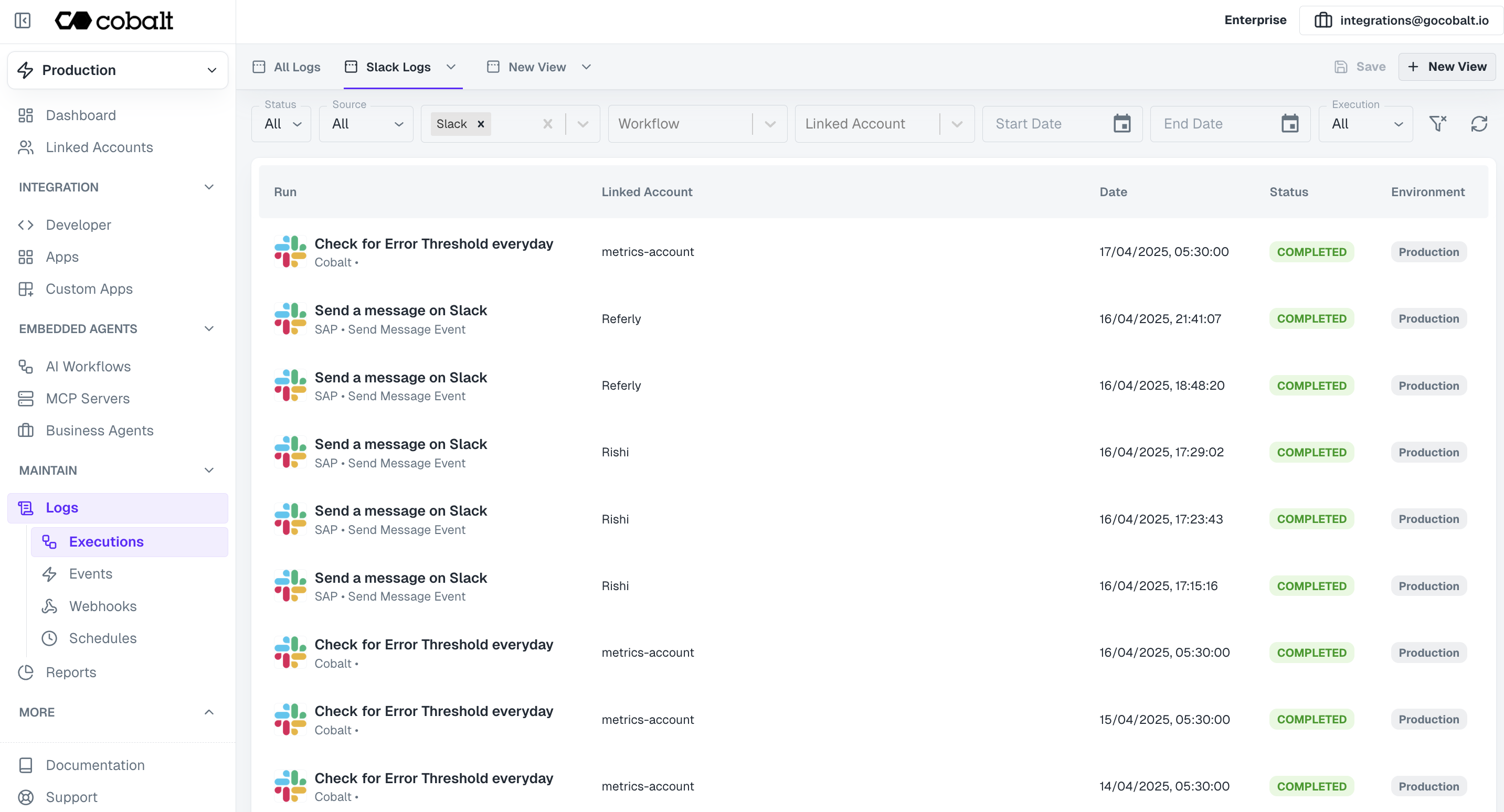Image resolution: width=1504 pixels, height=812 pixels.
Task: Create a New View
Action: pos(1447,67)
